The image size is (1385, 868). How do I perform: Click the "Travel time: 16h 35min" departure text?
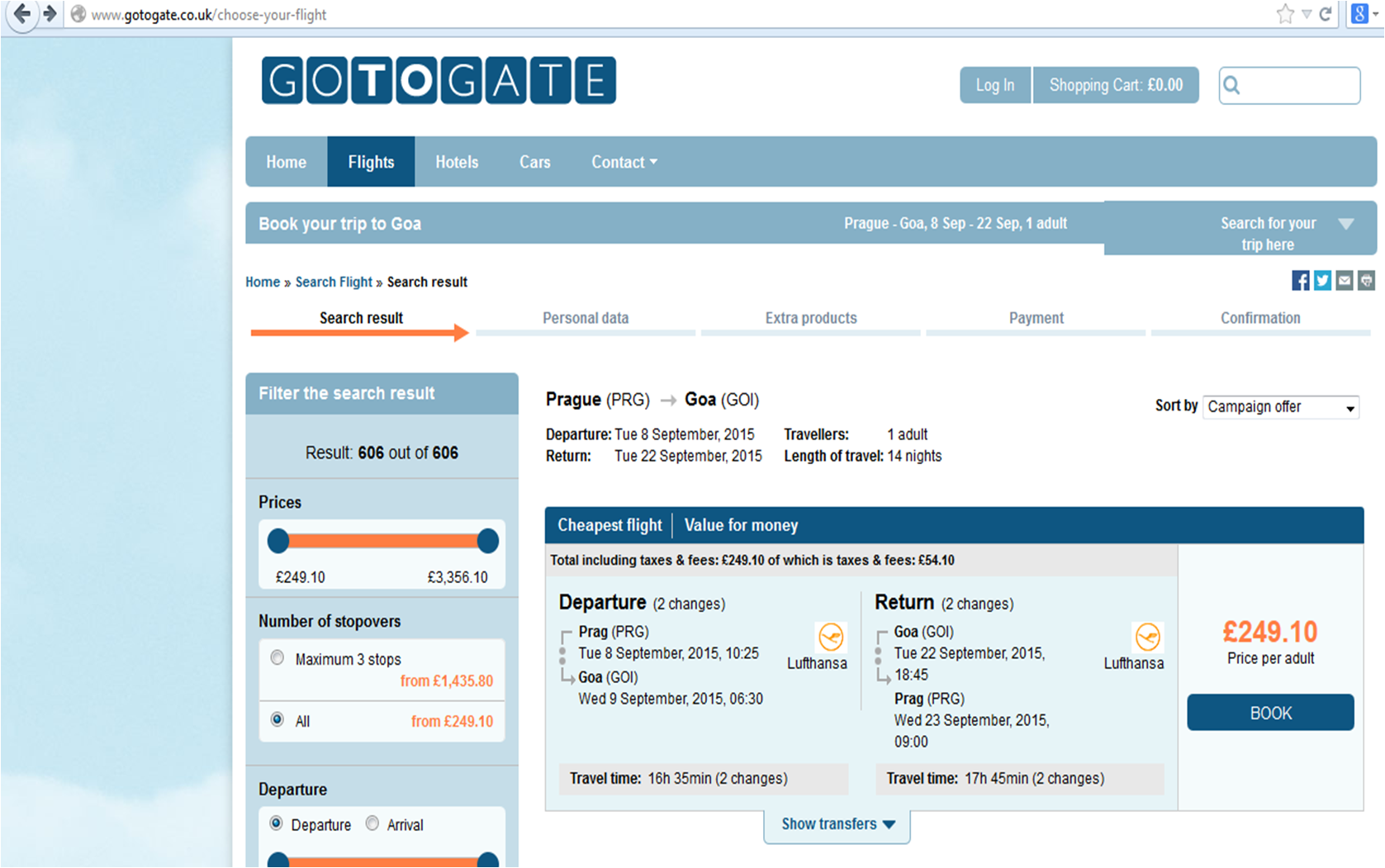click(x=678, y=778)
